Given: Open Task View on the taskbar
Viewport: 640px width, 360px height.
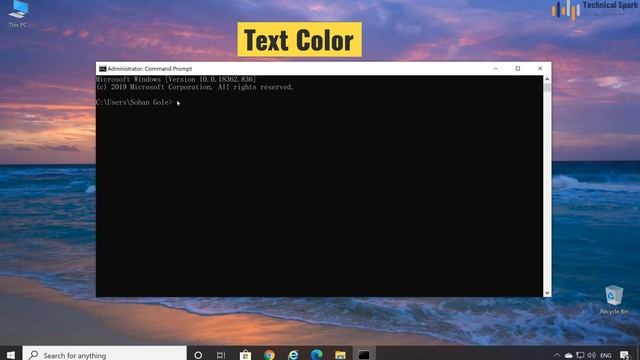Looking at the screenshot, I should tap(221, 355).
